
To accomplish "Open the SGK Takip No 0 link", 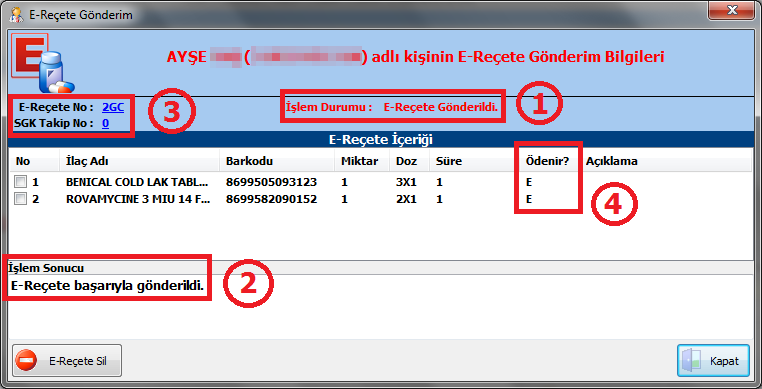I will coord(105,123).
